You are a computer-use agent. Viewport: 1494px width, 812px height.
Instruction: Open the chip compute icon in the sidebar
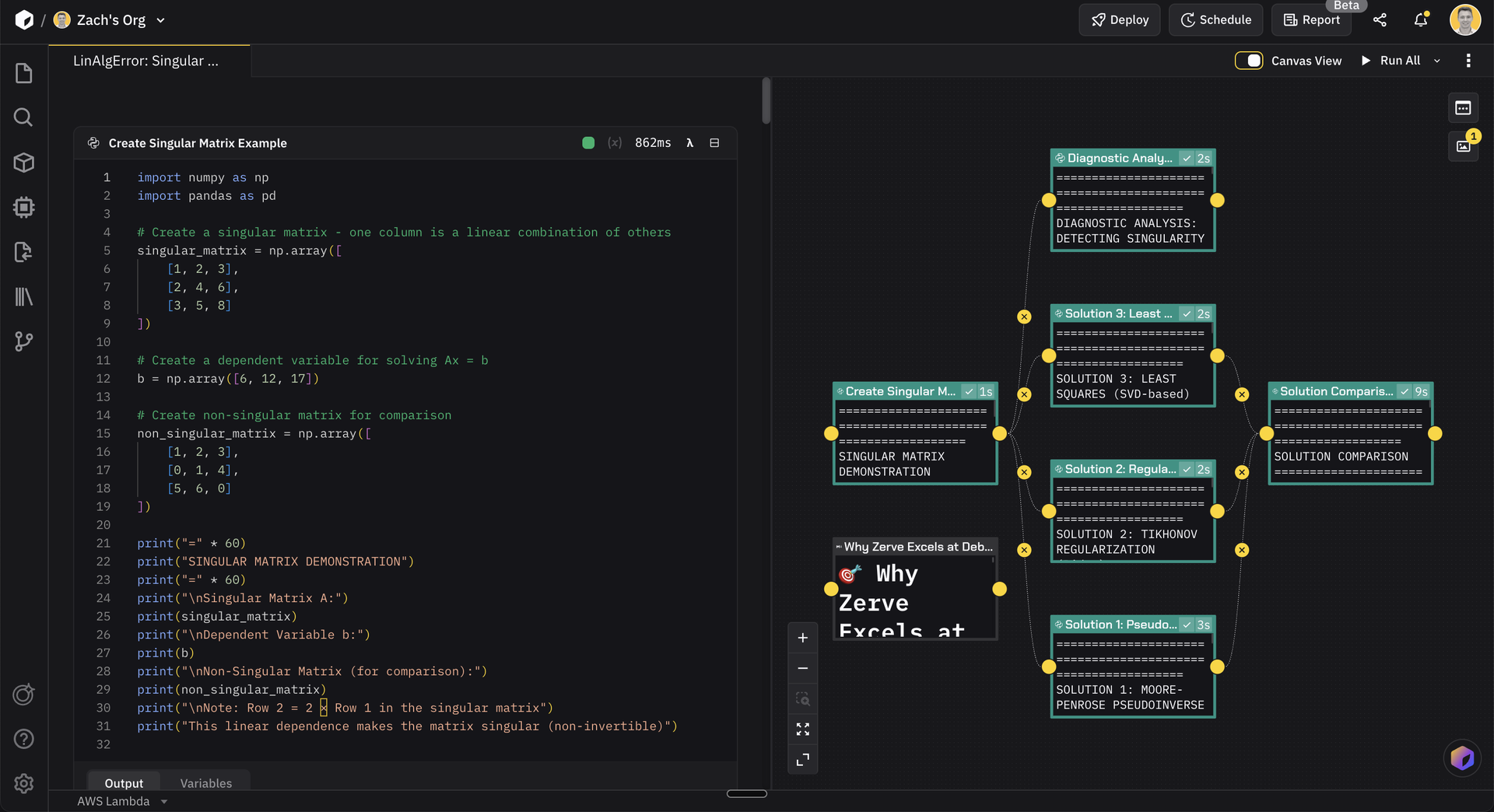(23, 207)
